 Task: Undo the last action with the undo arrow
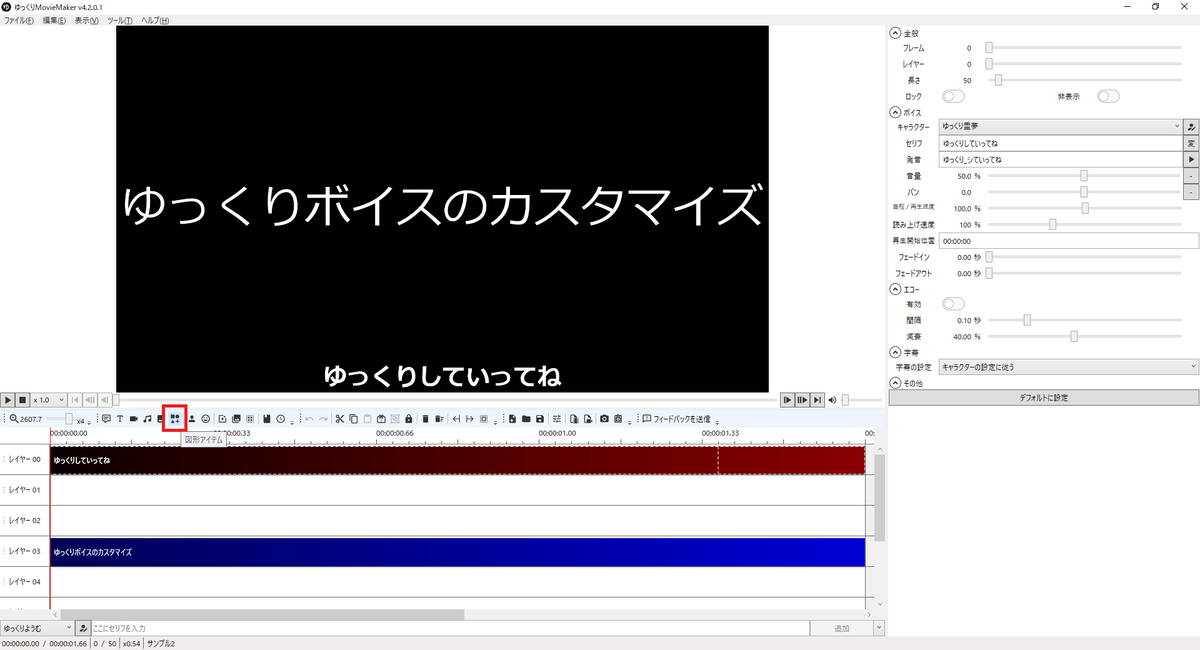[x=309, y=418]
